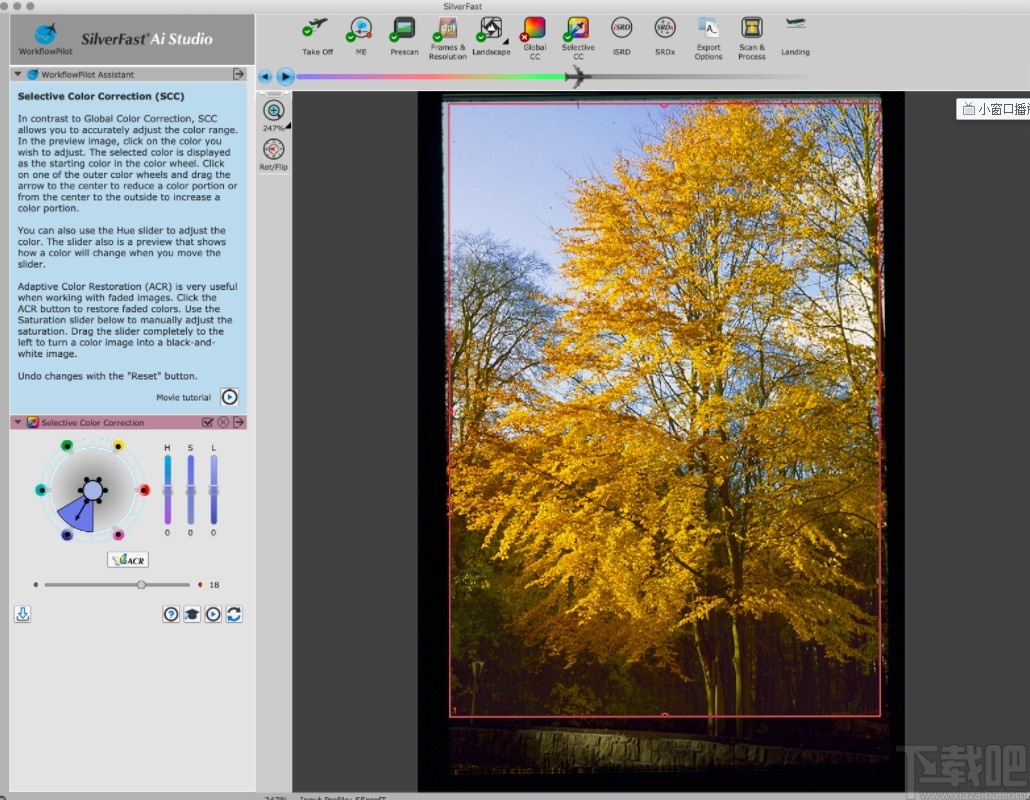Image resolution: width=1030 pixels, height=800 pixels.
Task: Toggle the Selective Color Correction checkbox
Action: [x=208, y=423]
